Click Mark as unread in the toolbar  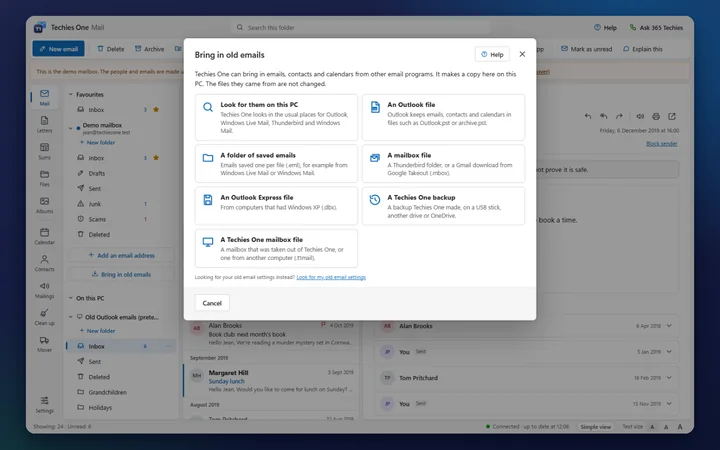coord(586,49)
